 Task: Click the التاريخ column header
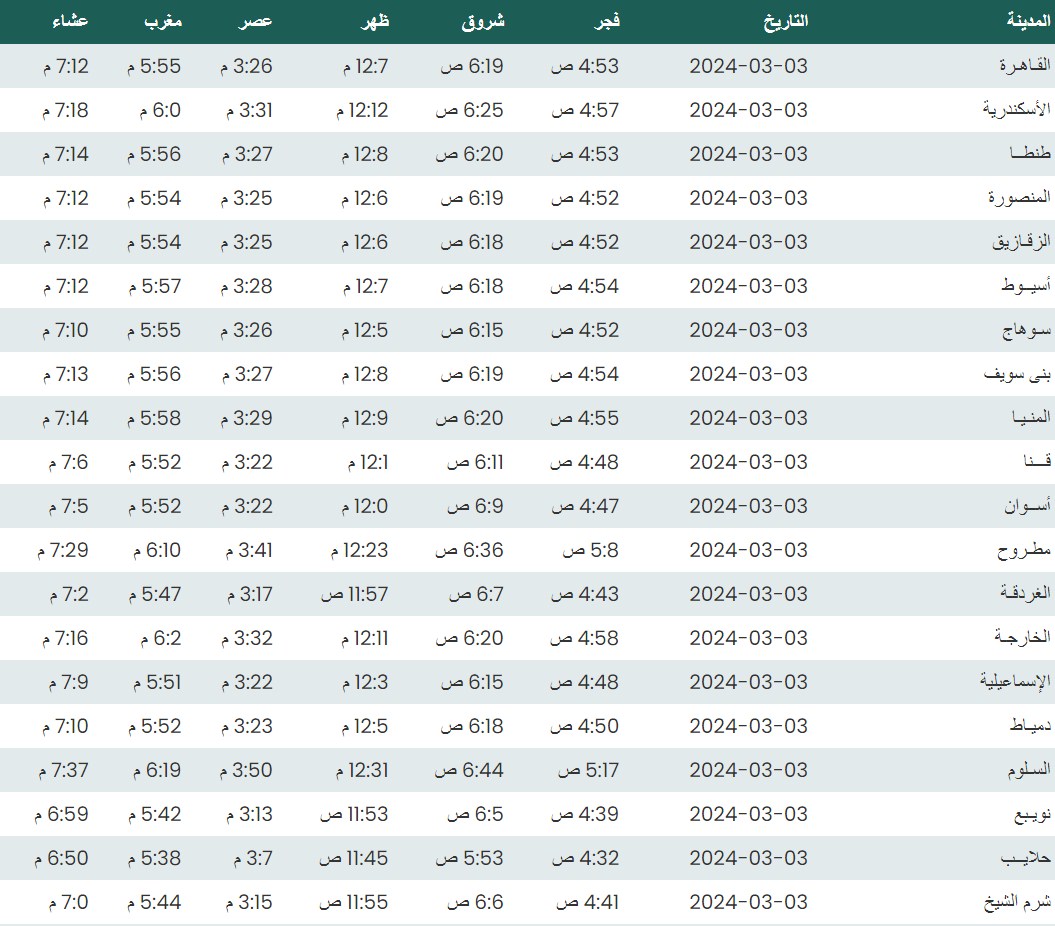pos(785,21)
